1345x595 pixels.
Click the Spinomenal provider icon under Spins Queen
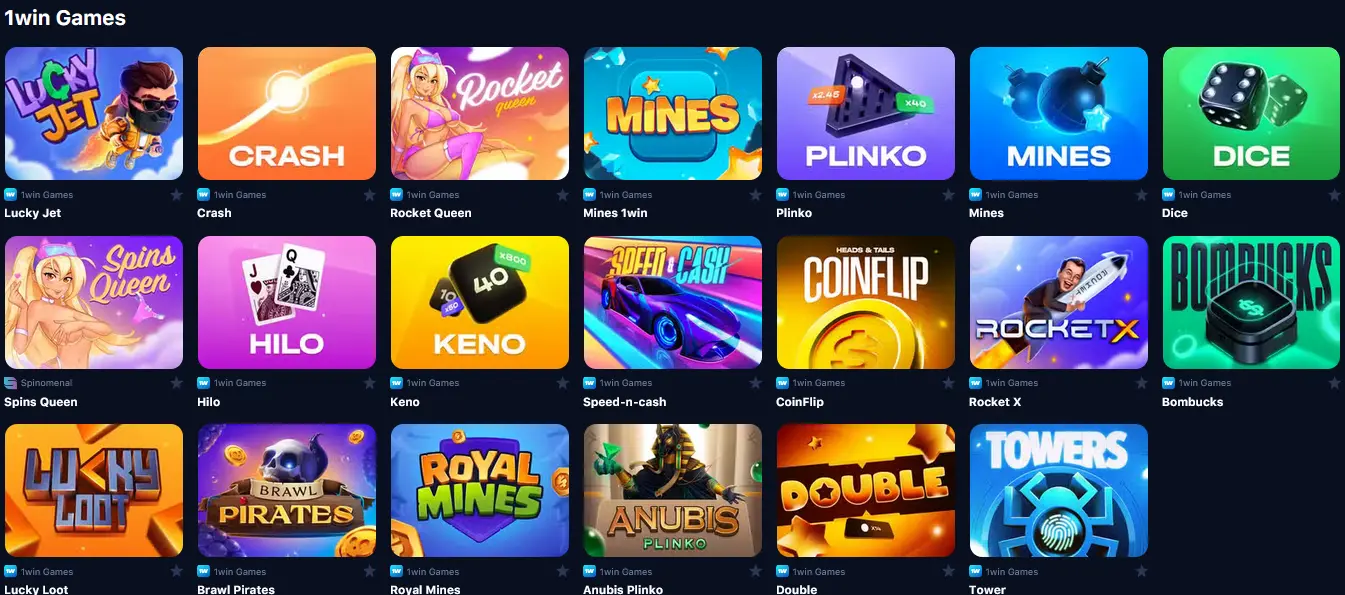(x=10, y=383)
